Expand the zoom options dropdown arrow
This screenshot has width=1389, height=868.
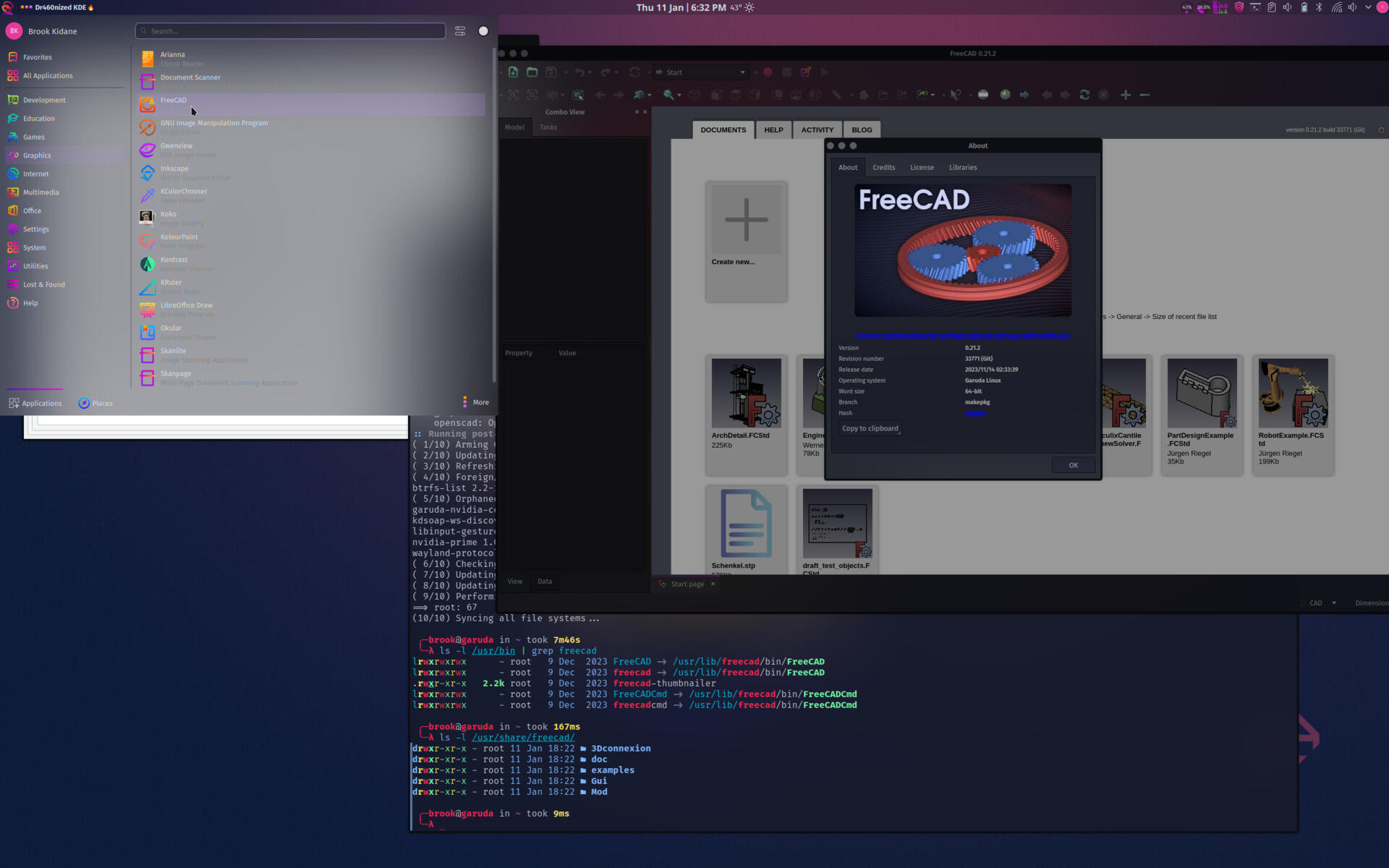tap(679, 95)
